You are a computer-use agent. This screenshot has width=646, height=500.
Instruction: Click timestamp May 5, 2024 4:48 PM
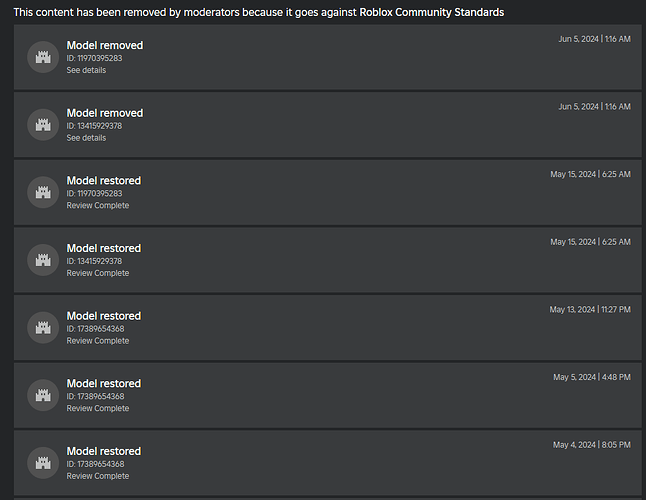(592, 377)
